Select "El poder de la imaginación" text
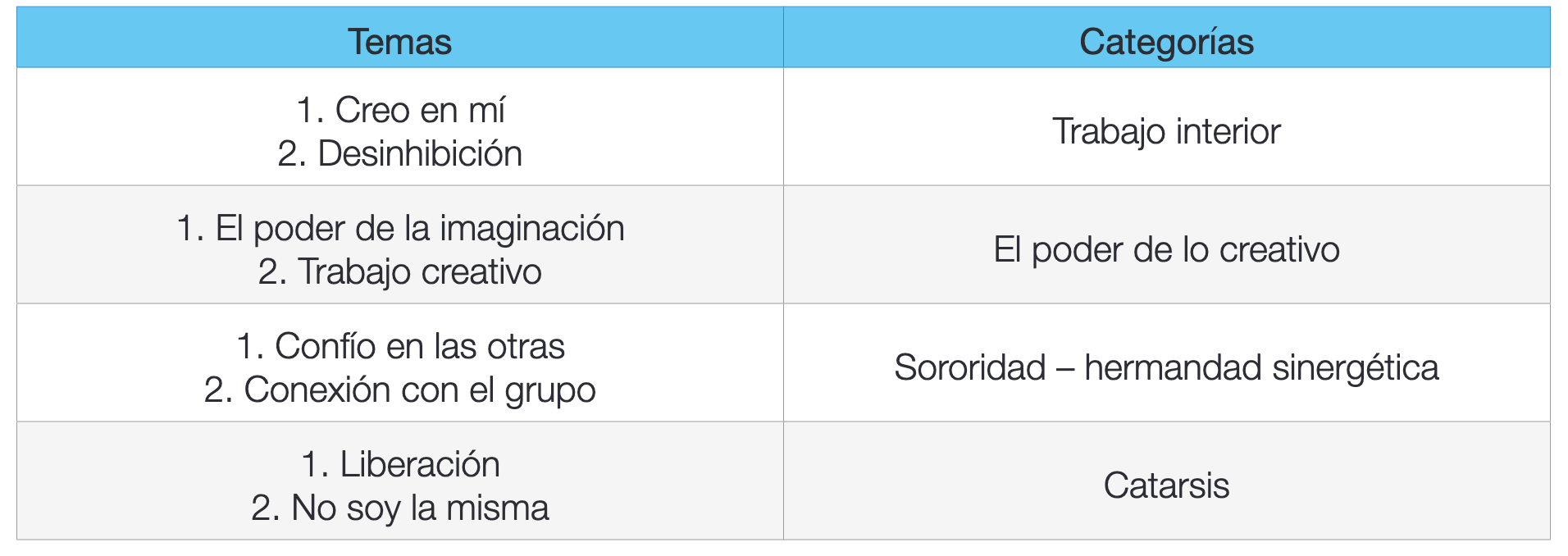The image size is (1568, 556). click(x=400, y=228)
